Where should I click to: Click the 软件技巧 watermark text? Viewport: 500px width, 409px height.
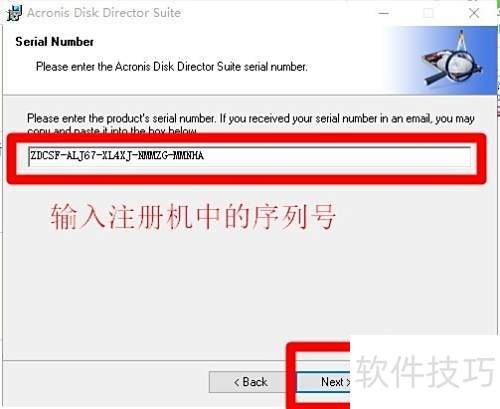pos(425,372)
